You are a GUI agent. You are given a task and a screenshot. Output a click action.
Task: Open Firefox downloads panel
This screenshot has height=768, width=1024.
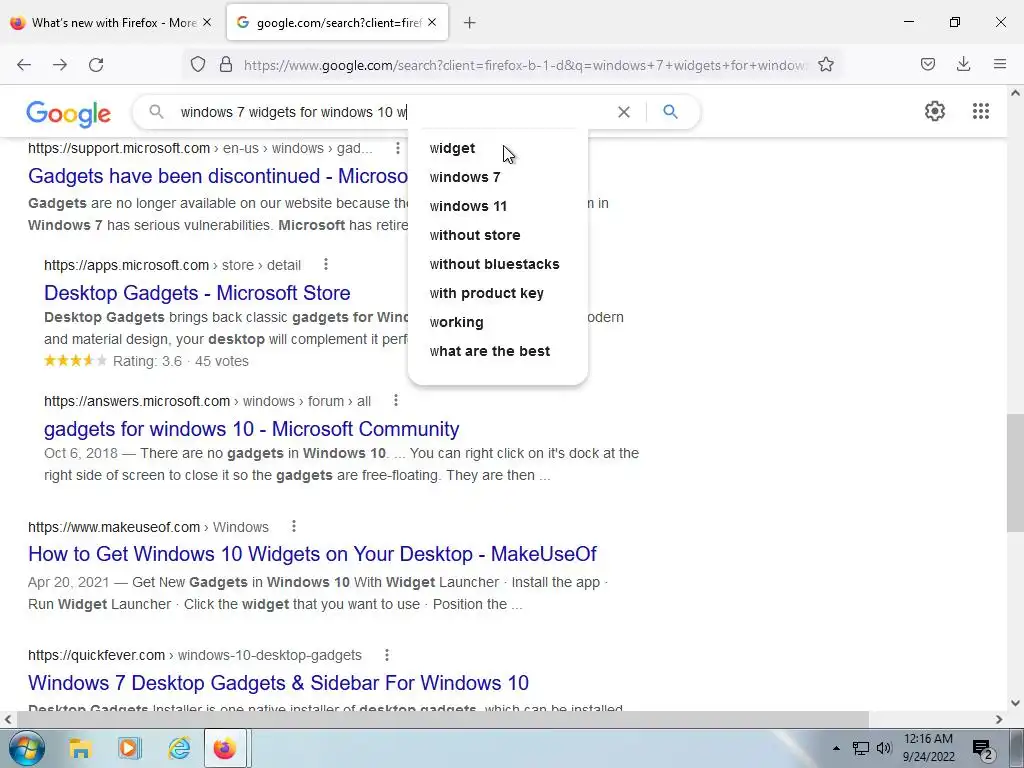click(963, 64)
